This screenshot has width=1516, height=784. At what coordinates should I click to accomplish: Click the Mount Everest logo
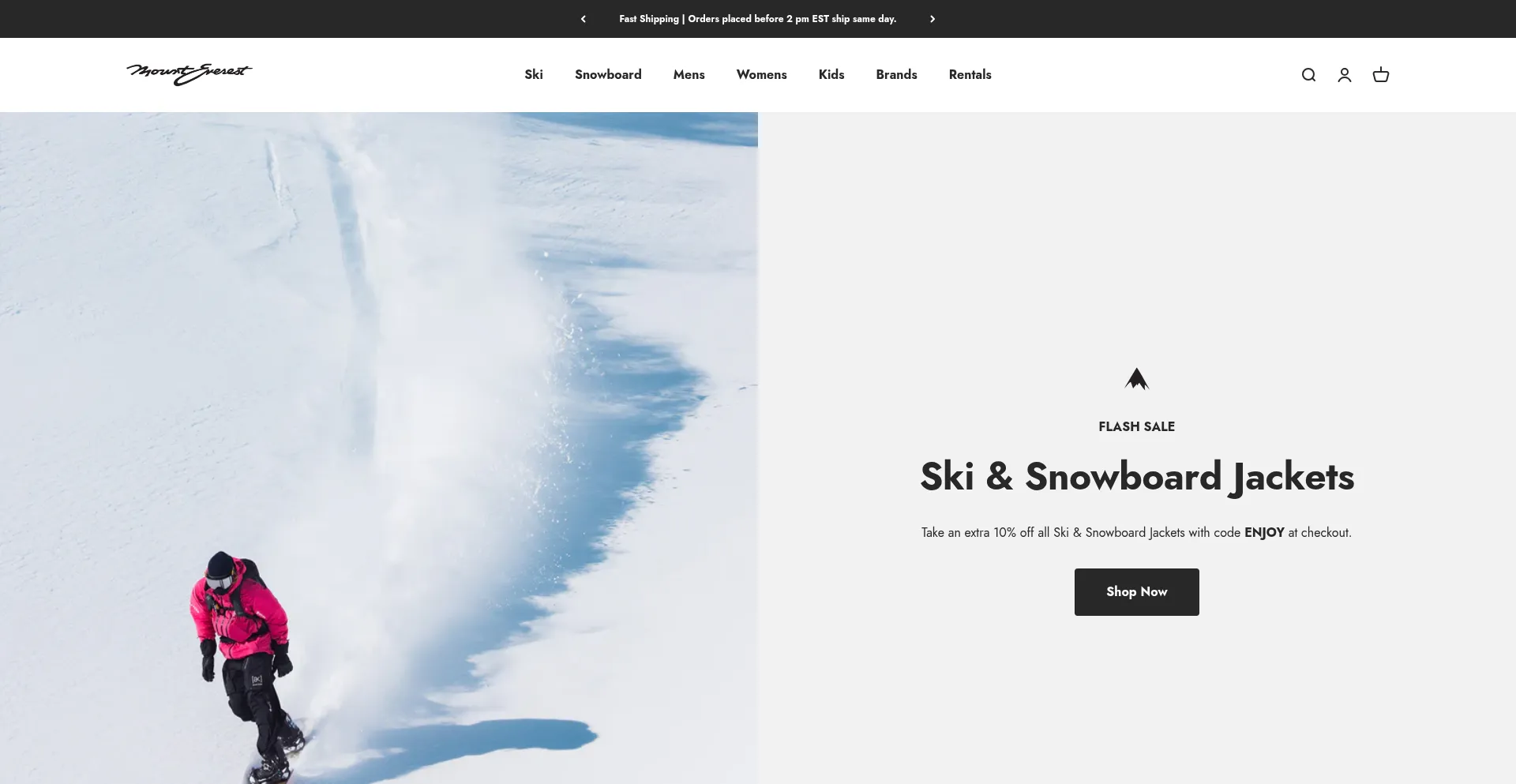189,74
